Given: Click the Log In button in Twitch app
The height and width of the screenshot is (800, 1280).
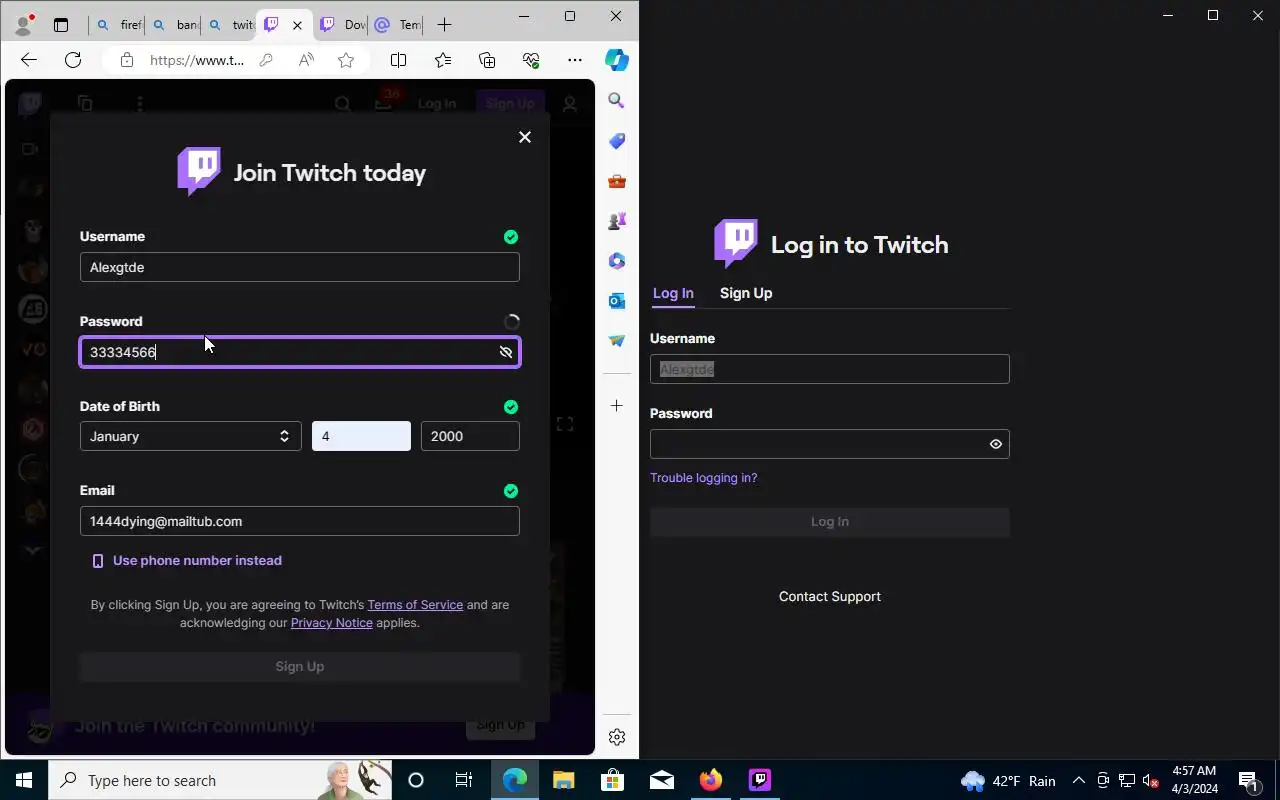Looking at the screenshot, I should [x=830, y=522].
